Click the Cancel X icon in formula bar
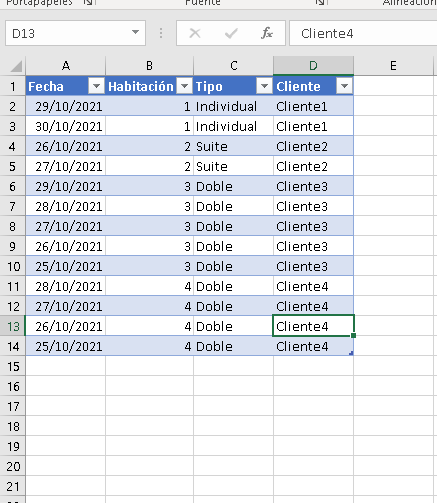This screenshot has width=437, height=503. pyautogui.click(x=195, y=33)
